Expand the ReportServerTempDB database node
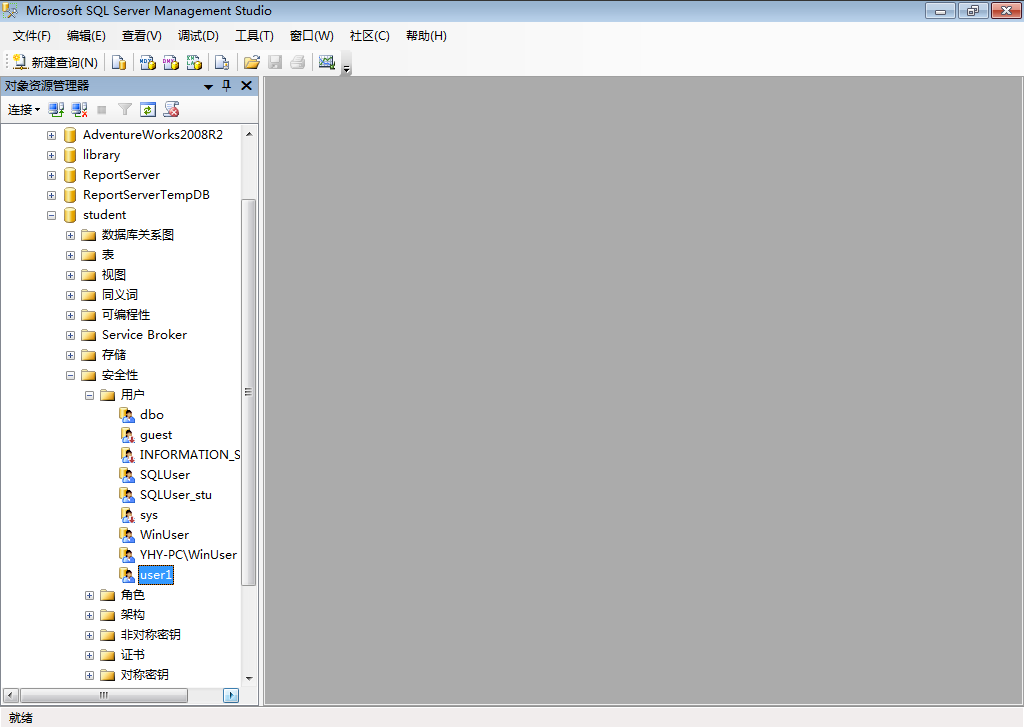This screenshot has width=1024, height=728. pyautogui.click(x=52, y=195)
